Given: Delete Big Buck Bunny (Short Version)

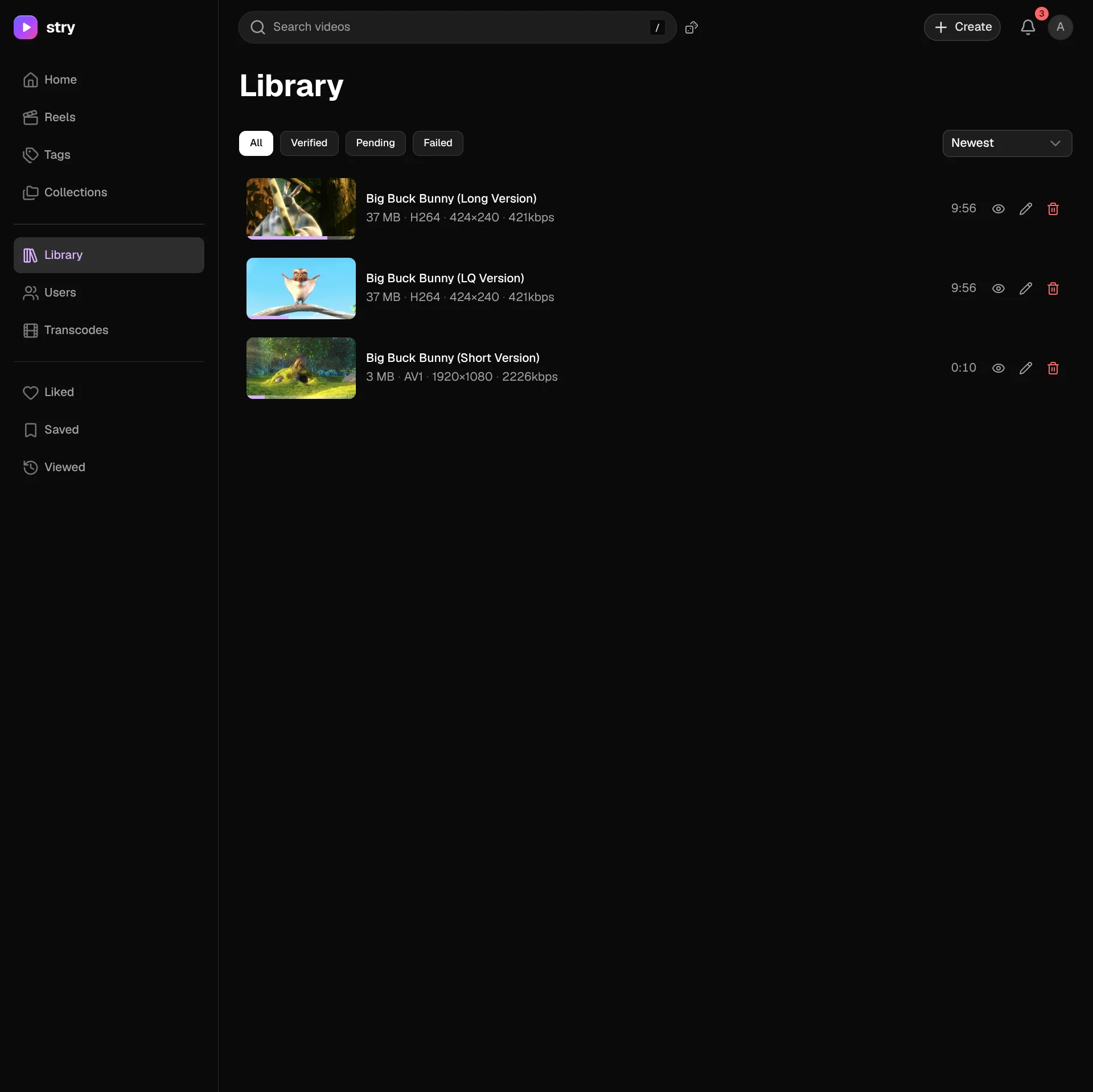Looking at the screenshot, I should point(1053,368).
